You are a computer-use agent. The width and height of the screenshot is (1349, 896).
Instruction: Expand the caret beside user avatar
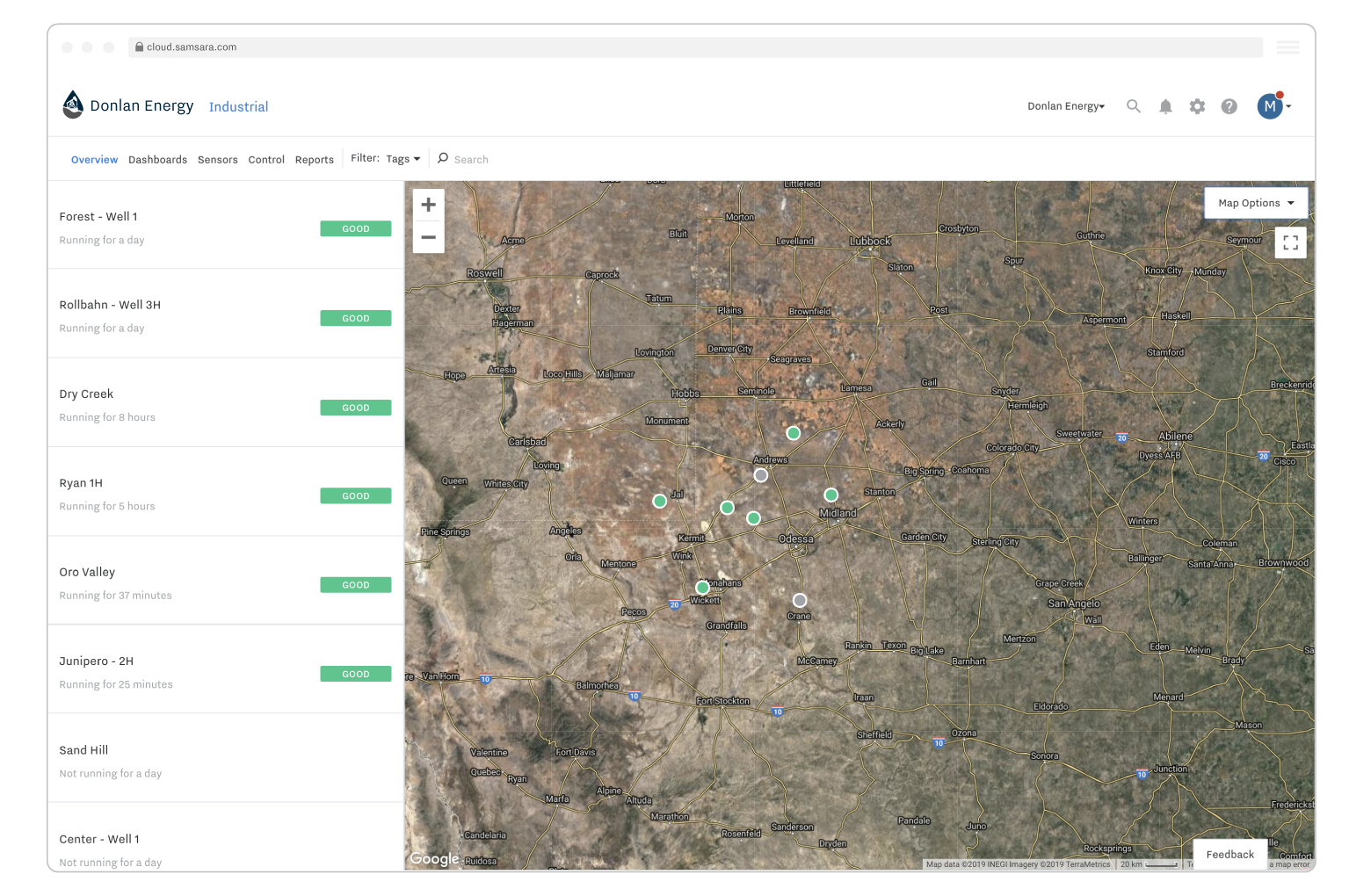(x=1288, y=106)
